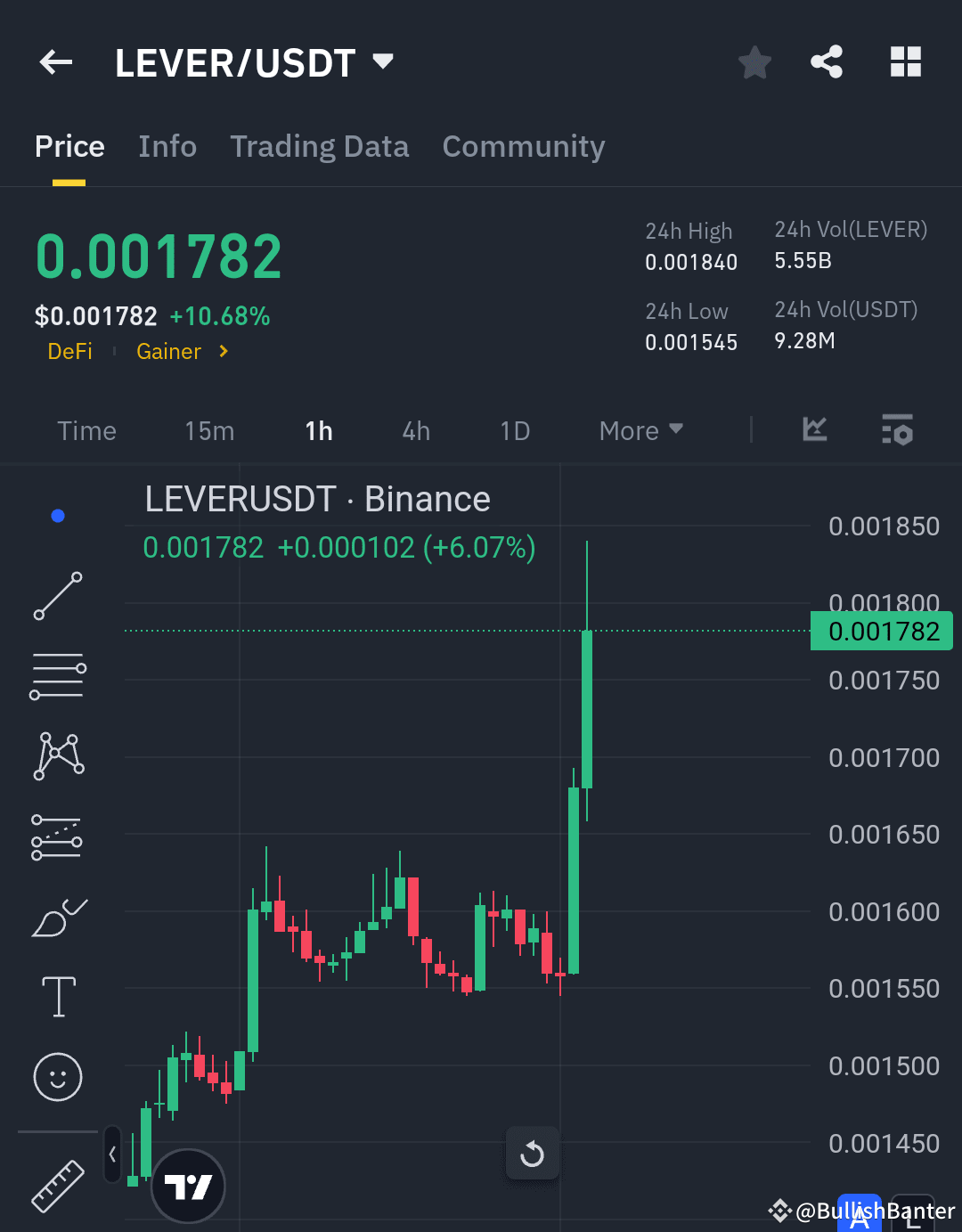Screen dimensions: 962x1232
Task: Select the Ruler measurement tool
Action: [57, 1185]
